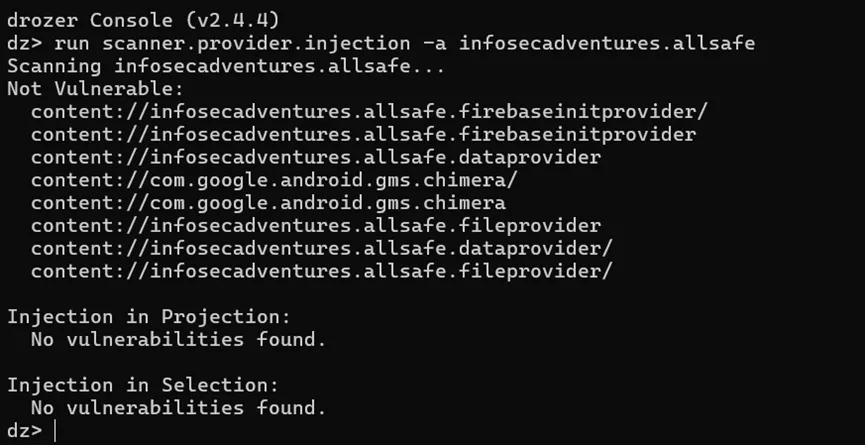This screenshot has width=865, height=445.
Task: Click the allsafe.fileprovider/ URI with slash
Action: click(322, 271)
